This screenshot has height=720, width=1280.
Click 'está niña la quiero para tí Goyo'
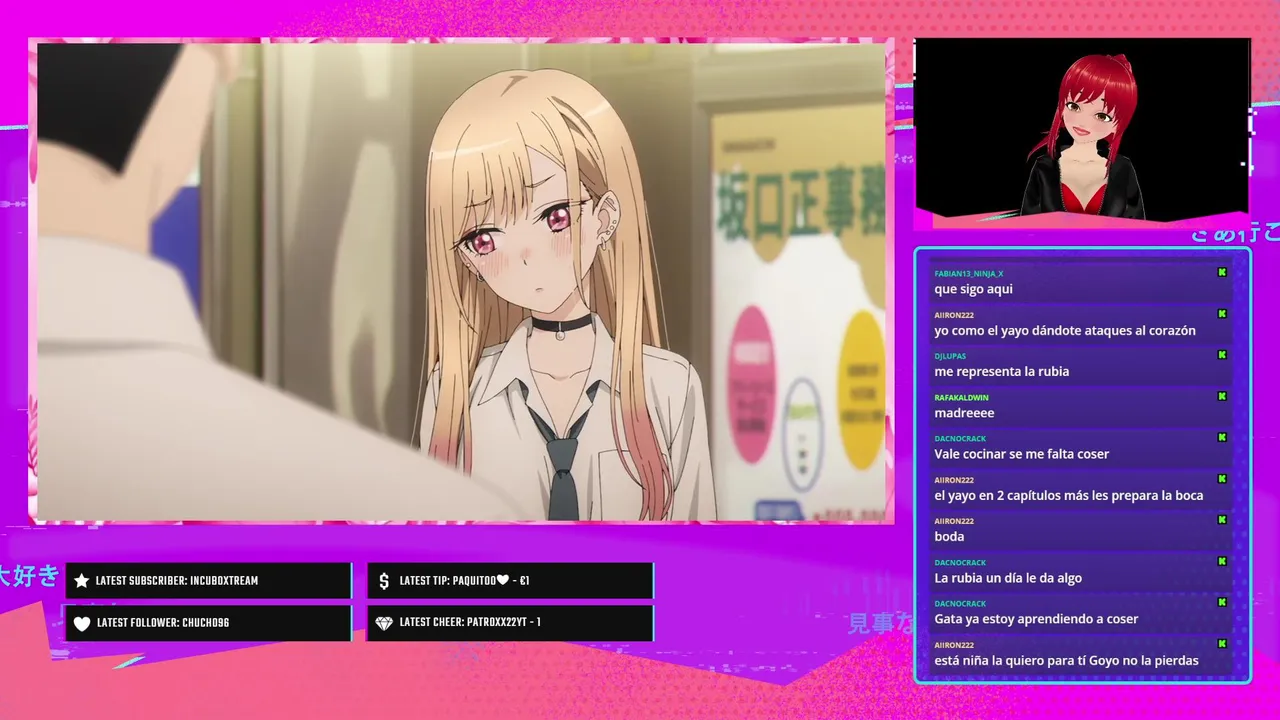[x=1066, y=661]
